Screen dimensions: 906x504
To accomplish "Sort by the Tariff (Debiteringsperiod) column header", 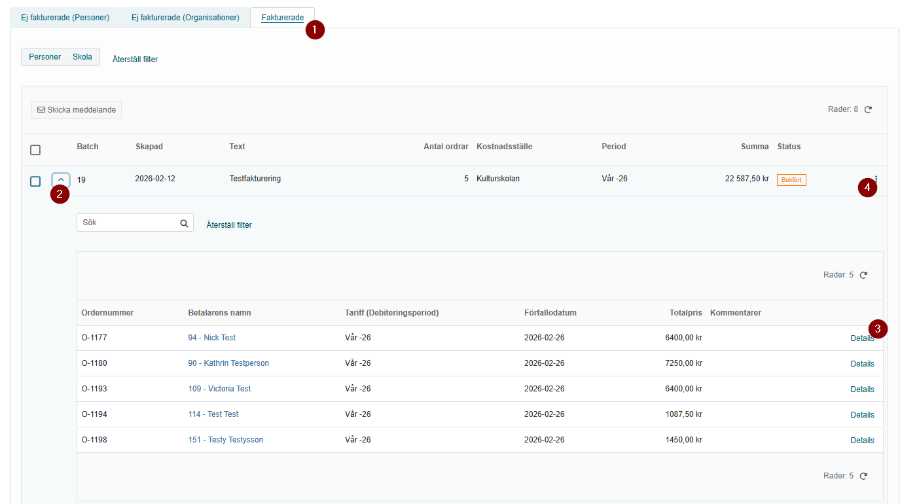I will pos(392,313).
